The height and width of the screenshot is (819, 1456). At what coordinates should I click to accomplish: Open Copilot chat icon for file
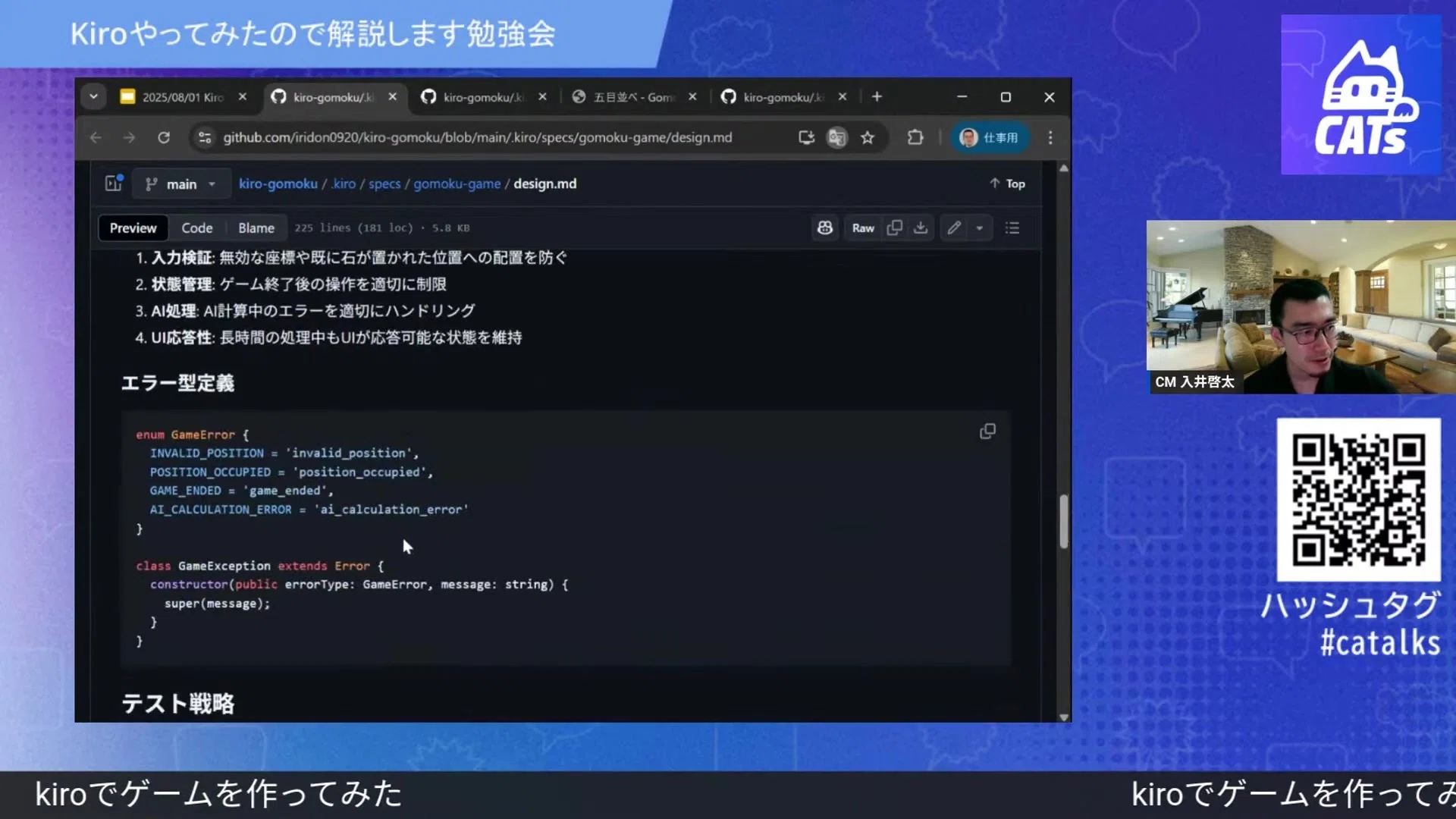(x=825, y=227)
